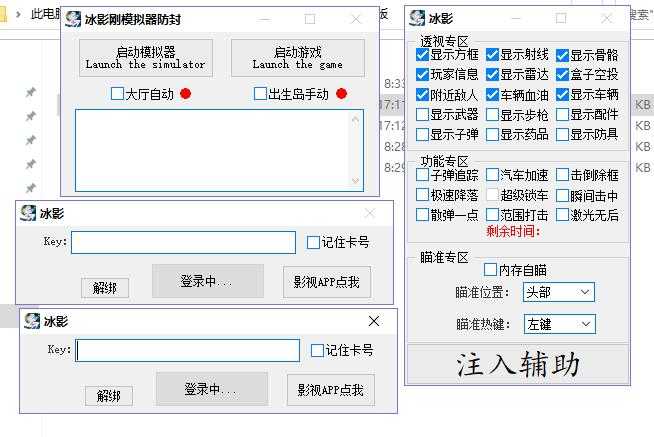Open the 瞄准位置 dropdown showing 头部

point(559,292)
